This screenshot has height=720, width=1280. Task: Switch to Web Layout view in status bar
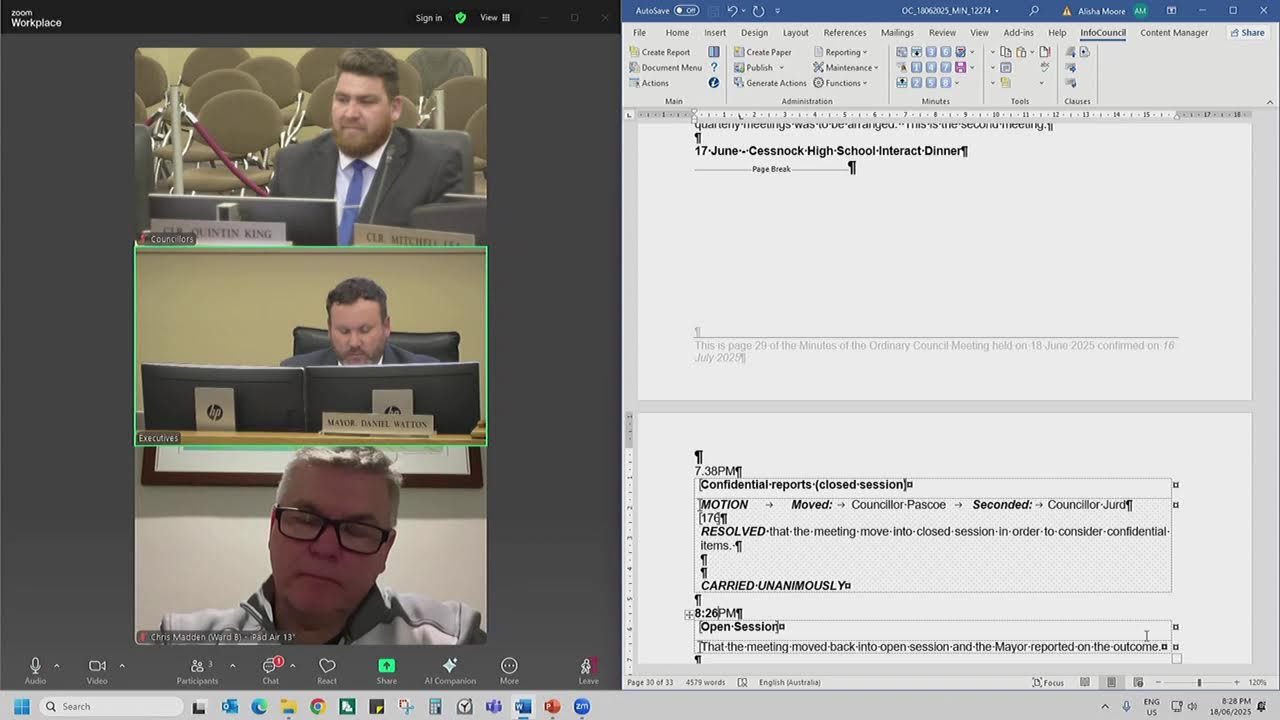pos(1138,682)
